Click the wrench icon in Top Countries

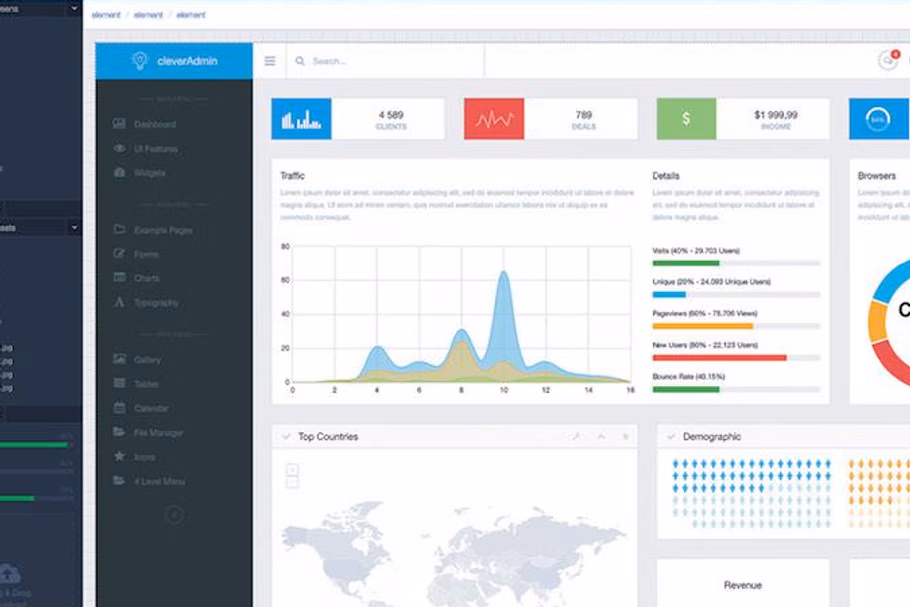(576, 437)
